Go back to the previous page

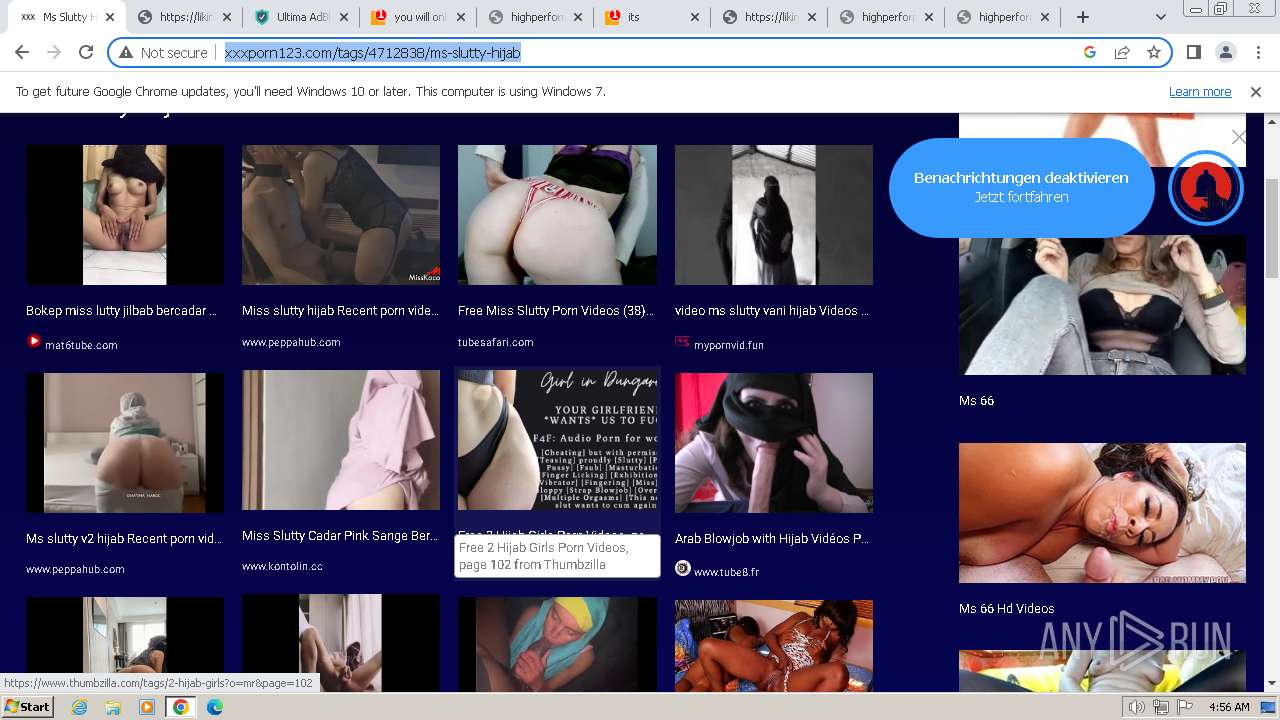pos(22,53)
